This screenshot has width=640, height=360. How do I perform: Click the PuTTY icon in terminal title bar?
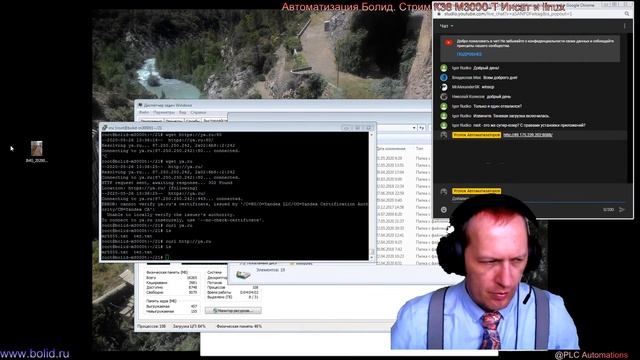point(104,128)
